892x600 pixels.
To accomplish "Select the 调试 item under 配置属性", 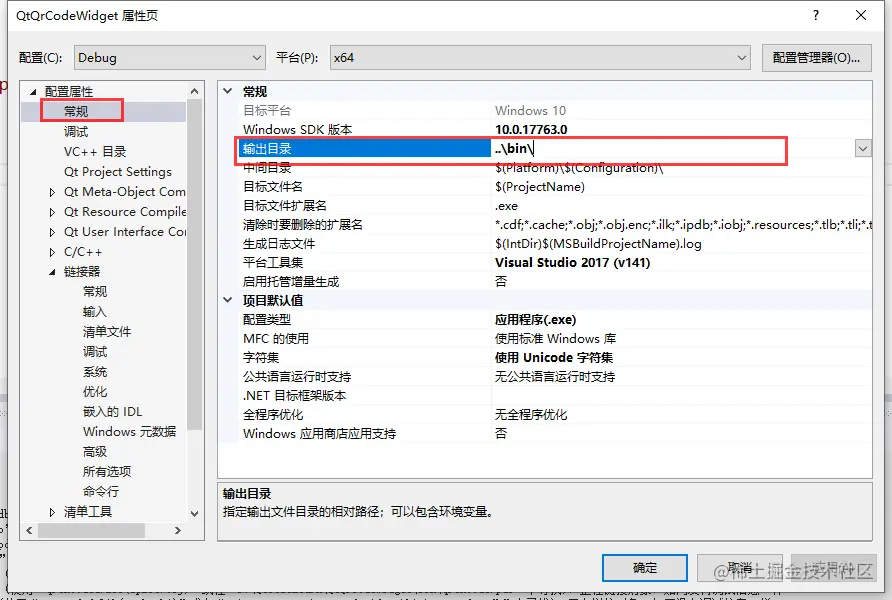I will click(77, 131).
